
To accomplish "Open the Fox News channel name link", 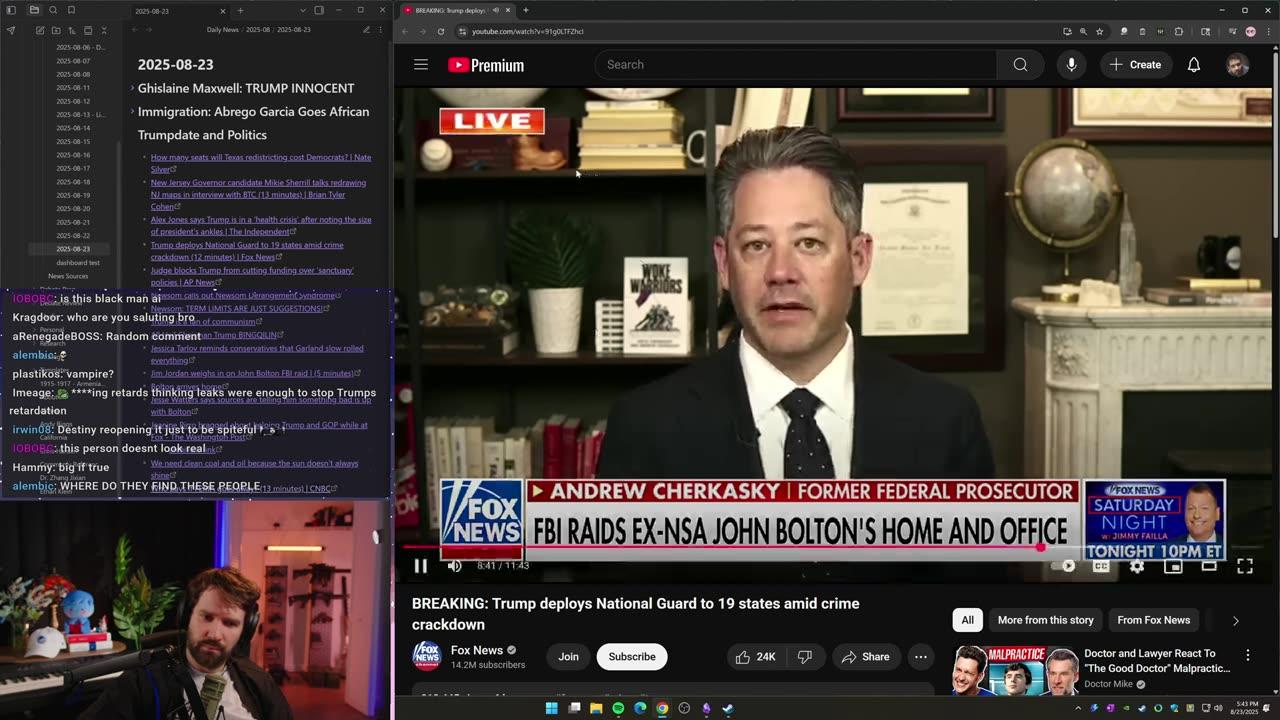I will point(477,650).
